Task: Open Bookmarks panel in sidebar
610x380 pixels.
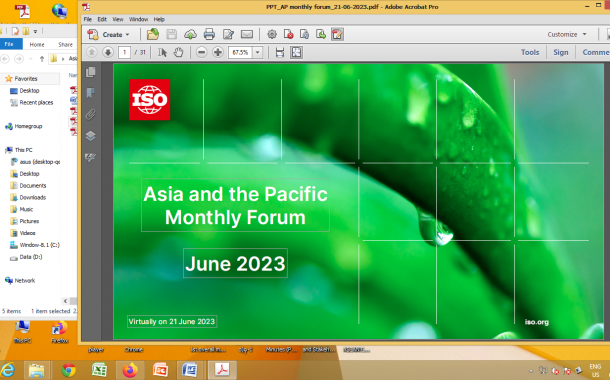Action: point(91,93)
